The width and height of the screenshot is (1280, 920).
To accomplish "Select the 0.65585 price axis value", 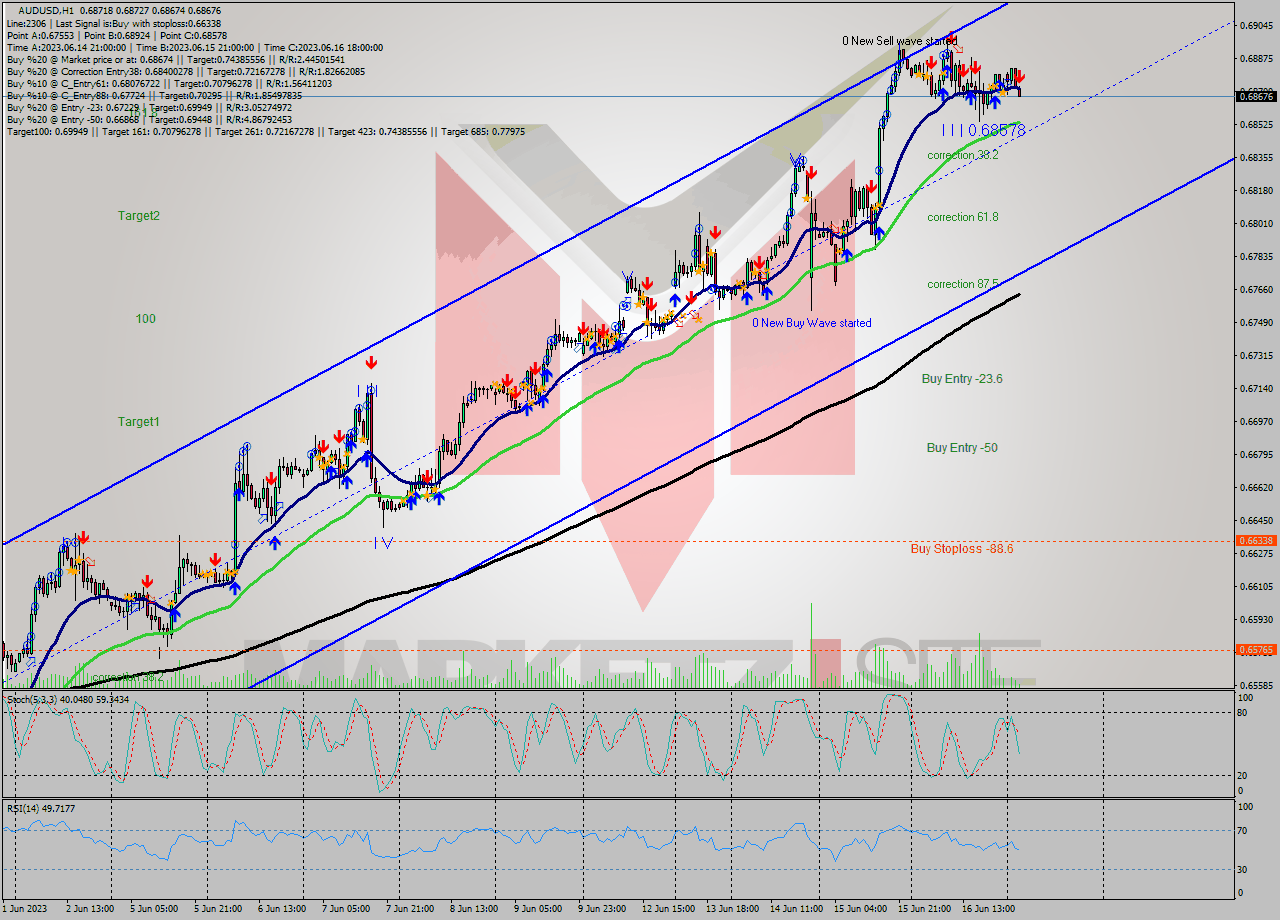I will click(1256, 685).
